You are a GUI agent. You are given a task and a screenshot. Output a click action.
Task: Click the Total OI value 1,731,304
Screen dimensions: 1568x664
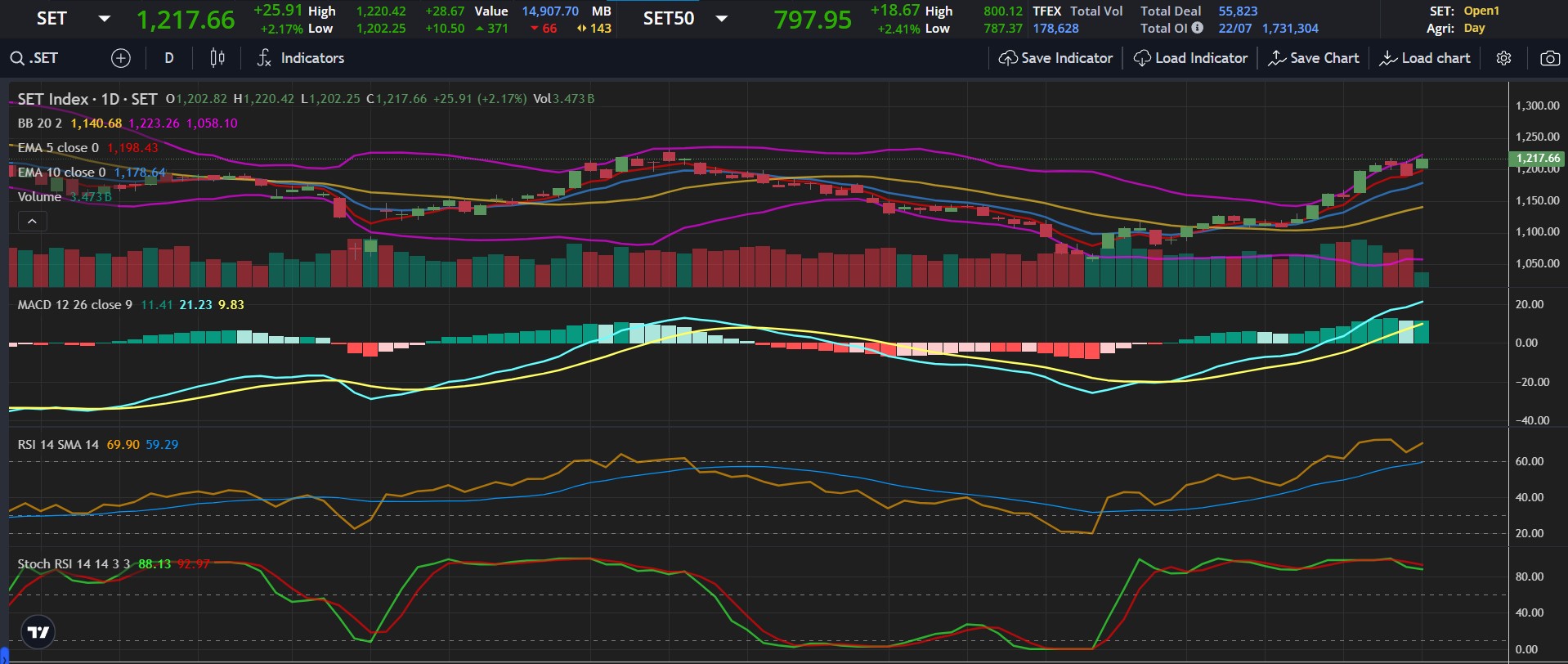1290,29
